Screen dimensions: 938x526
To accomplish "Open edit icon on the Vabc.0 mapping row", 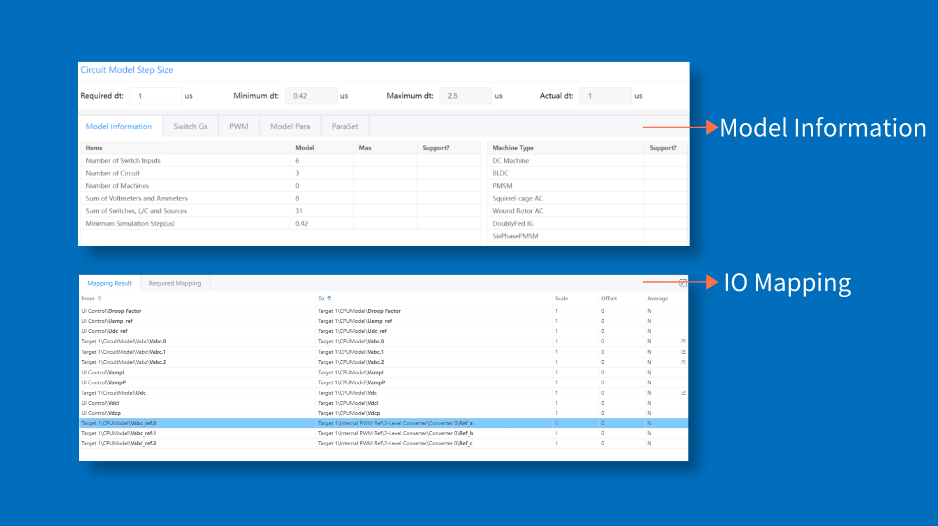I will pyautogui.click(x=683, y=341).
